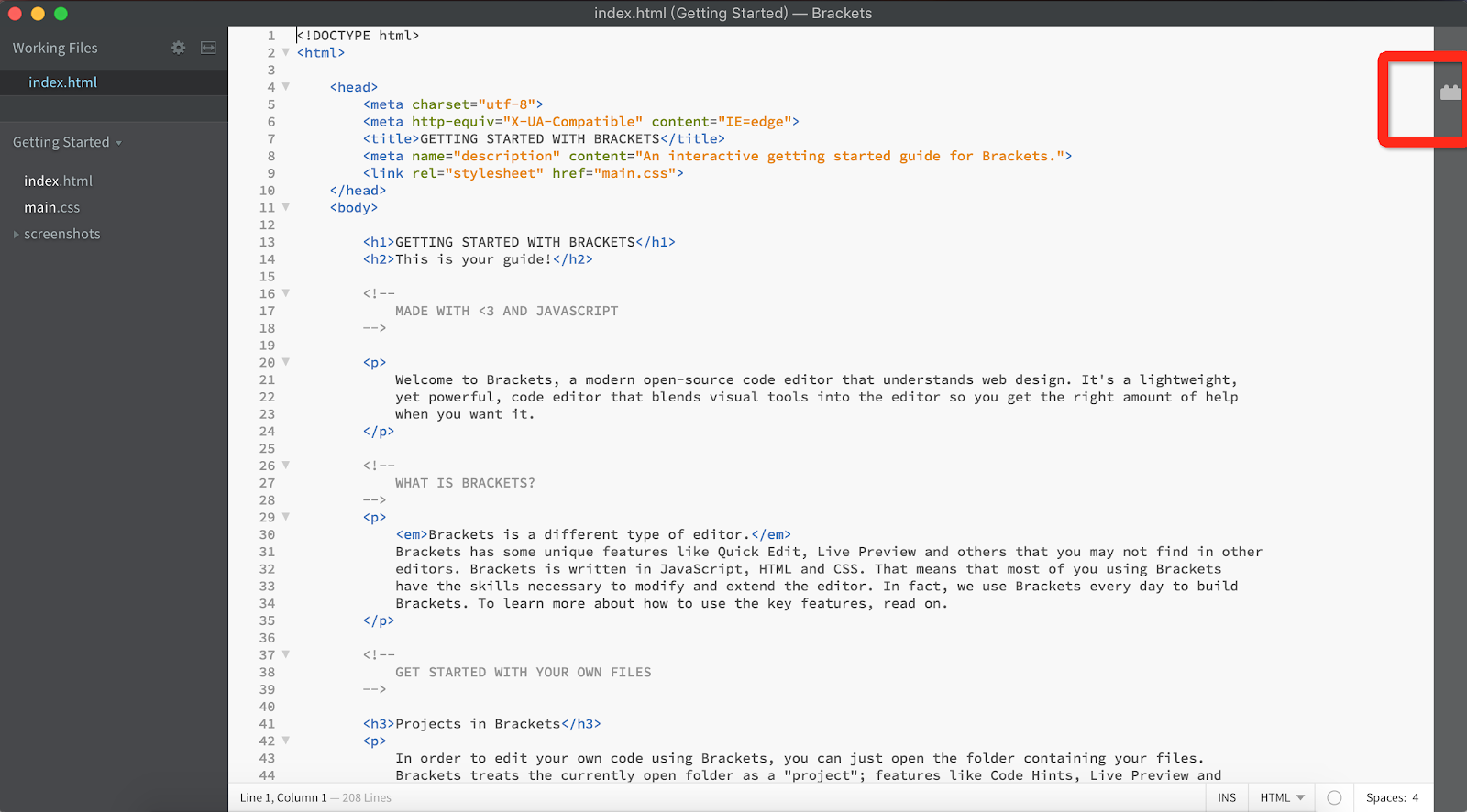Click the DOCTYPE html declaration text
Image resolution: width=1467 pixels, height=812 pixels.
click(358, 36)
